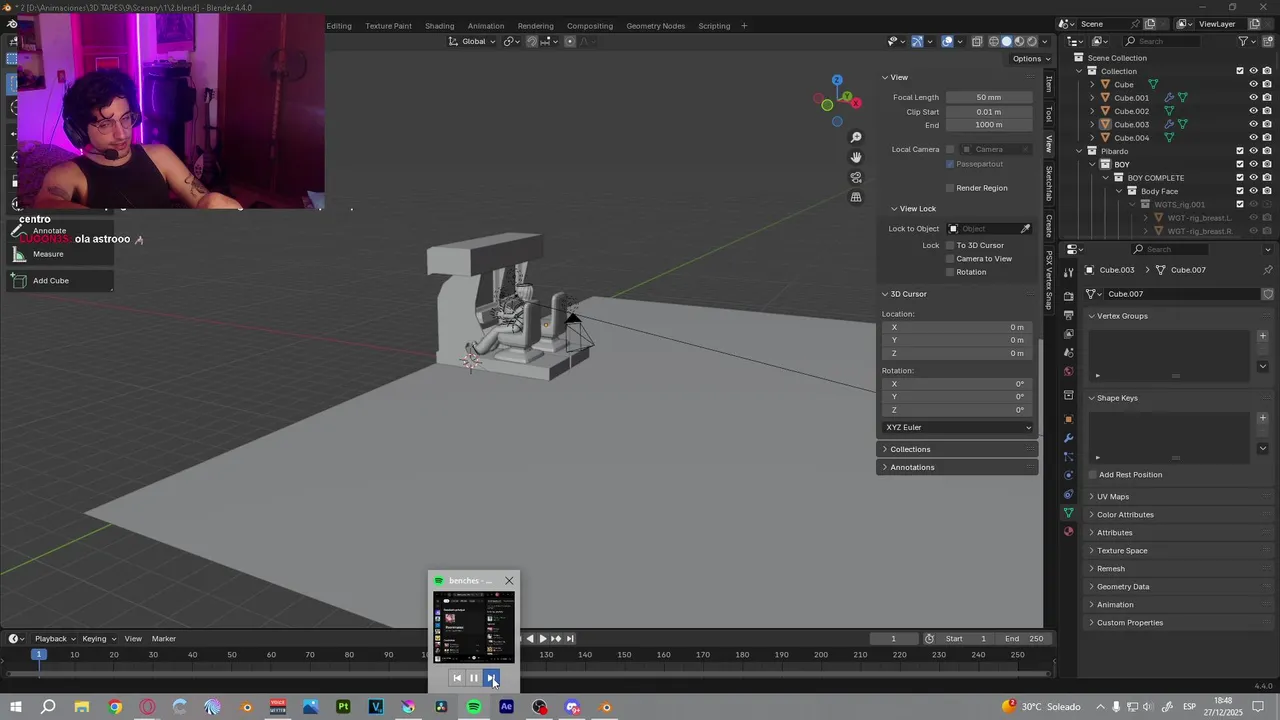Open the Item sidebar tab

(x=1048, y=84)
